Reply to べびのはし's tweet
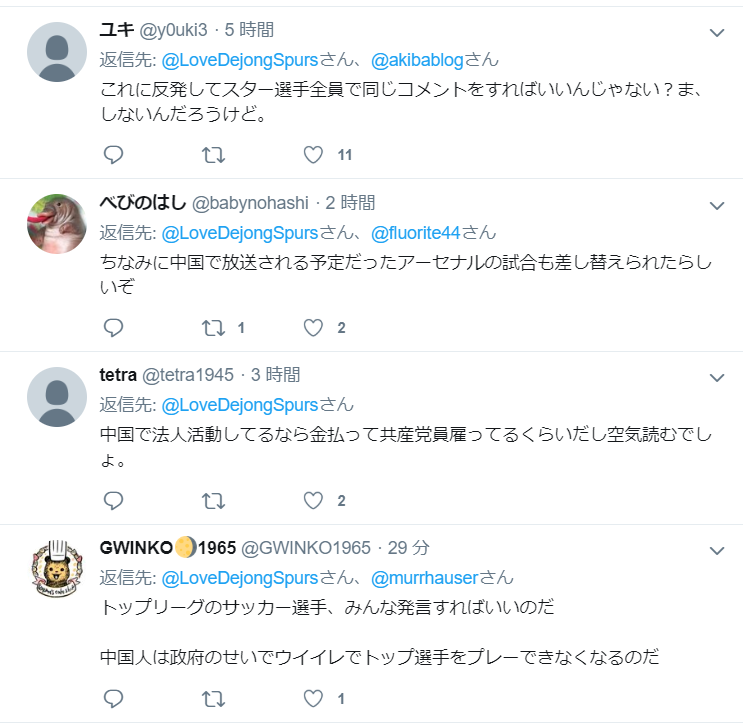This screenshot has width=743, height=724. (x=113, y=328)
